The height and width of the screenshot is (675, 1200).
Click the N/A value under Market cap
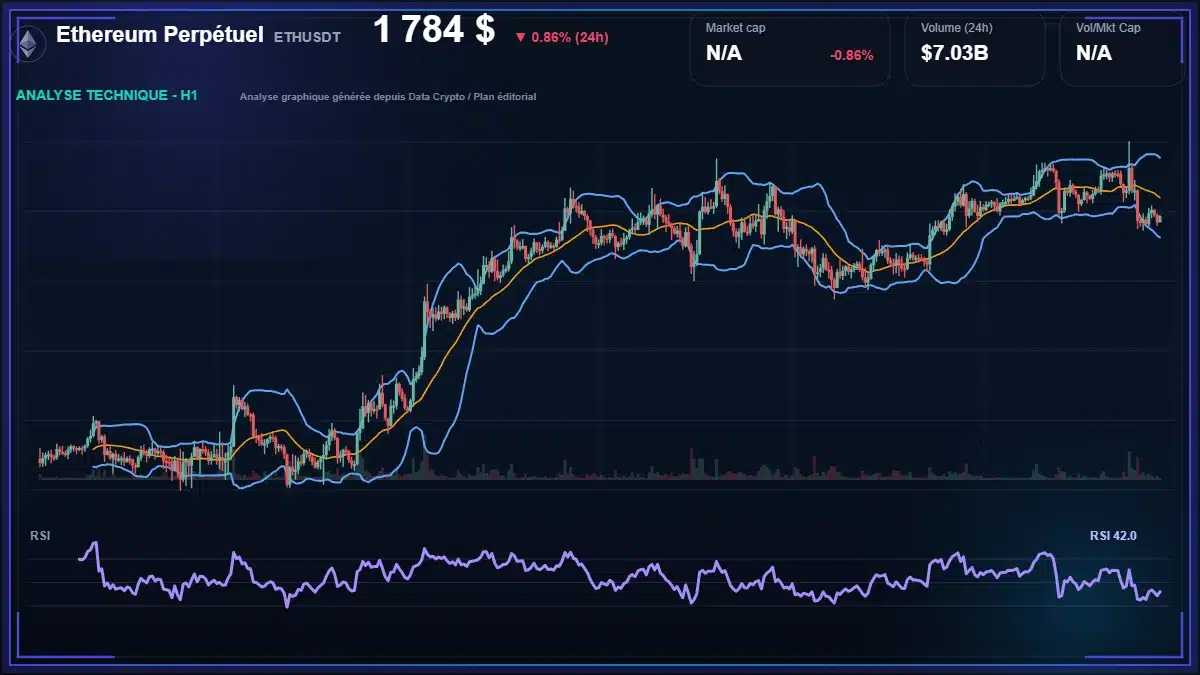point(724,53)
